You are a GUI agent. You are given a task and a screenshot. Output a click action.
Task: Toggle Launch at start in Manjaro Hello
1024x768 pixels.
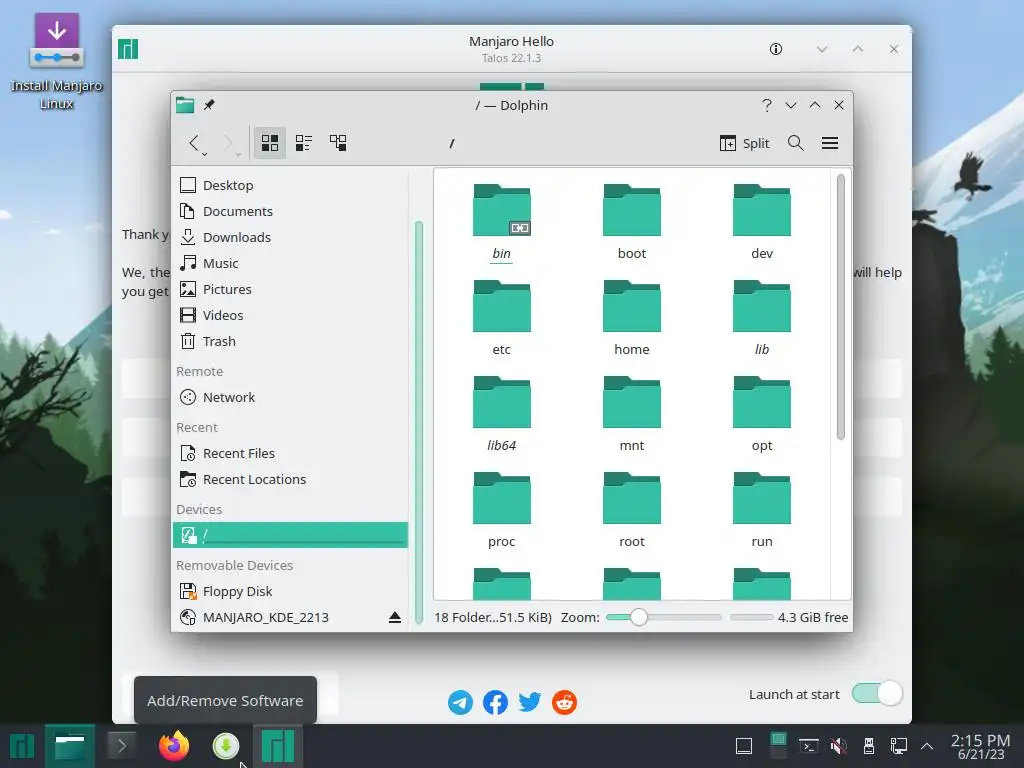[x=877, y=694]
